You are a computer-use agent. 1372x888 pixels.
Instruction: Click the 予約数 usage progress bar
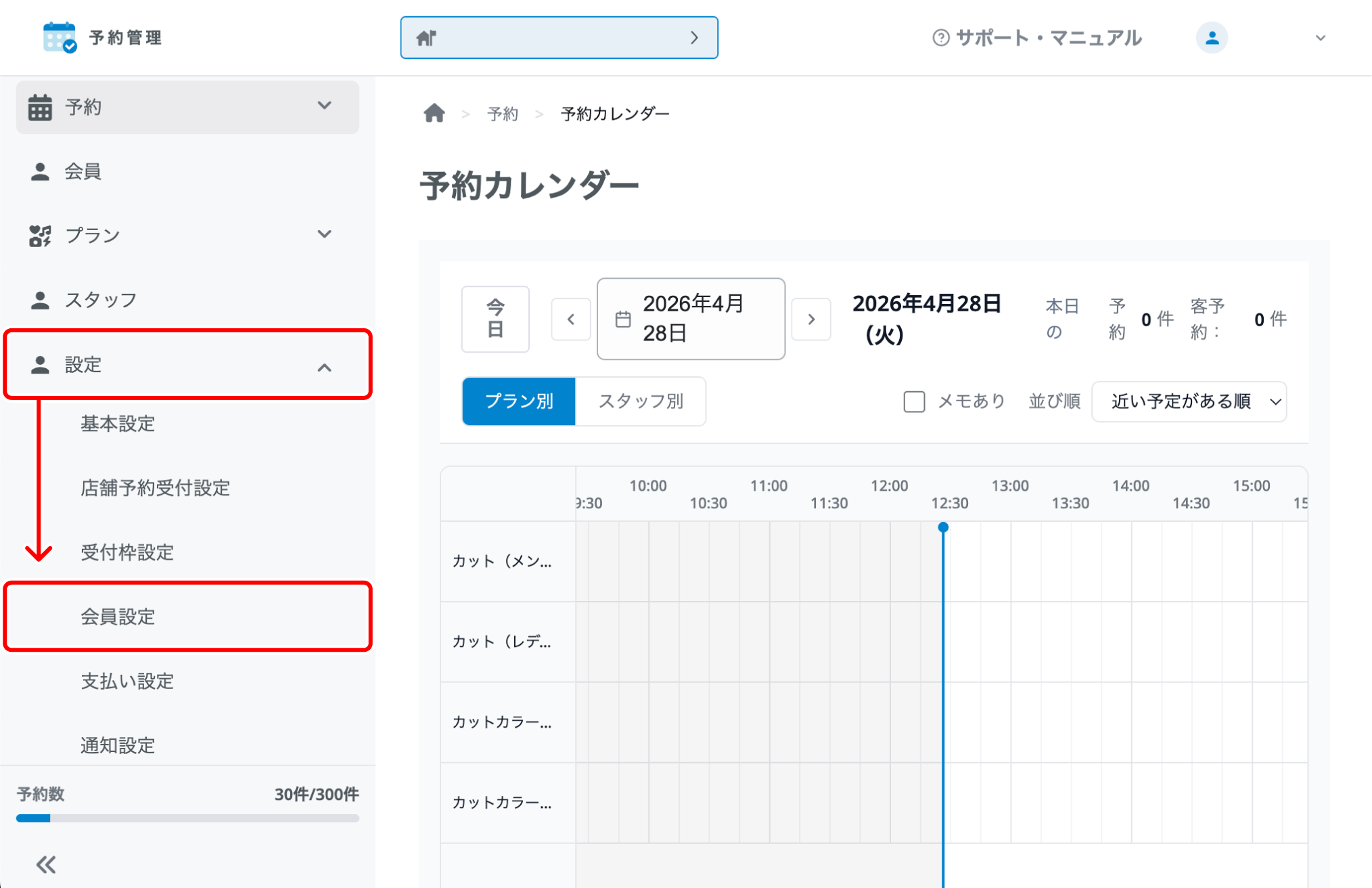(187, 818)
